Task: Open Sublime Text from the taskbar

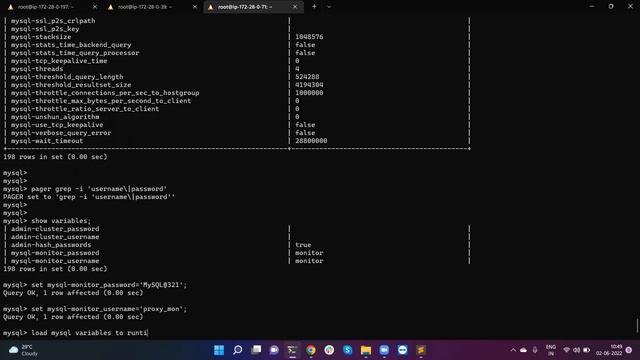Action: click(421, 350)
